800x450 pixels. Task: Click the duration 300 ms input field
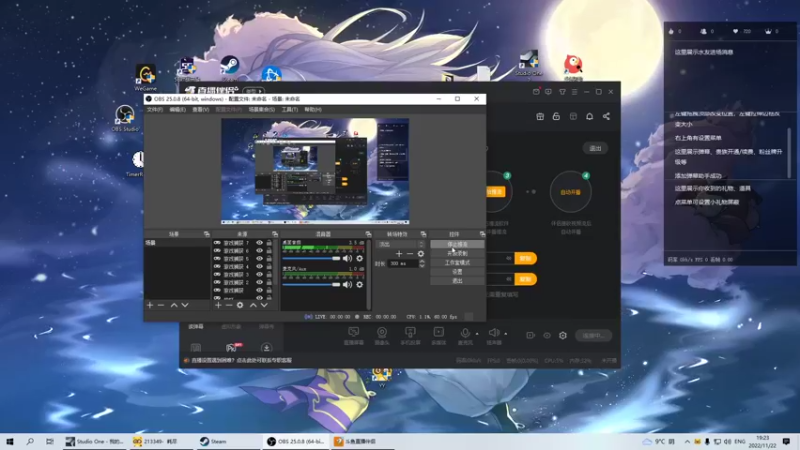pyautogui.click(x=403, y=263)
